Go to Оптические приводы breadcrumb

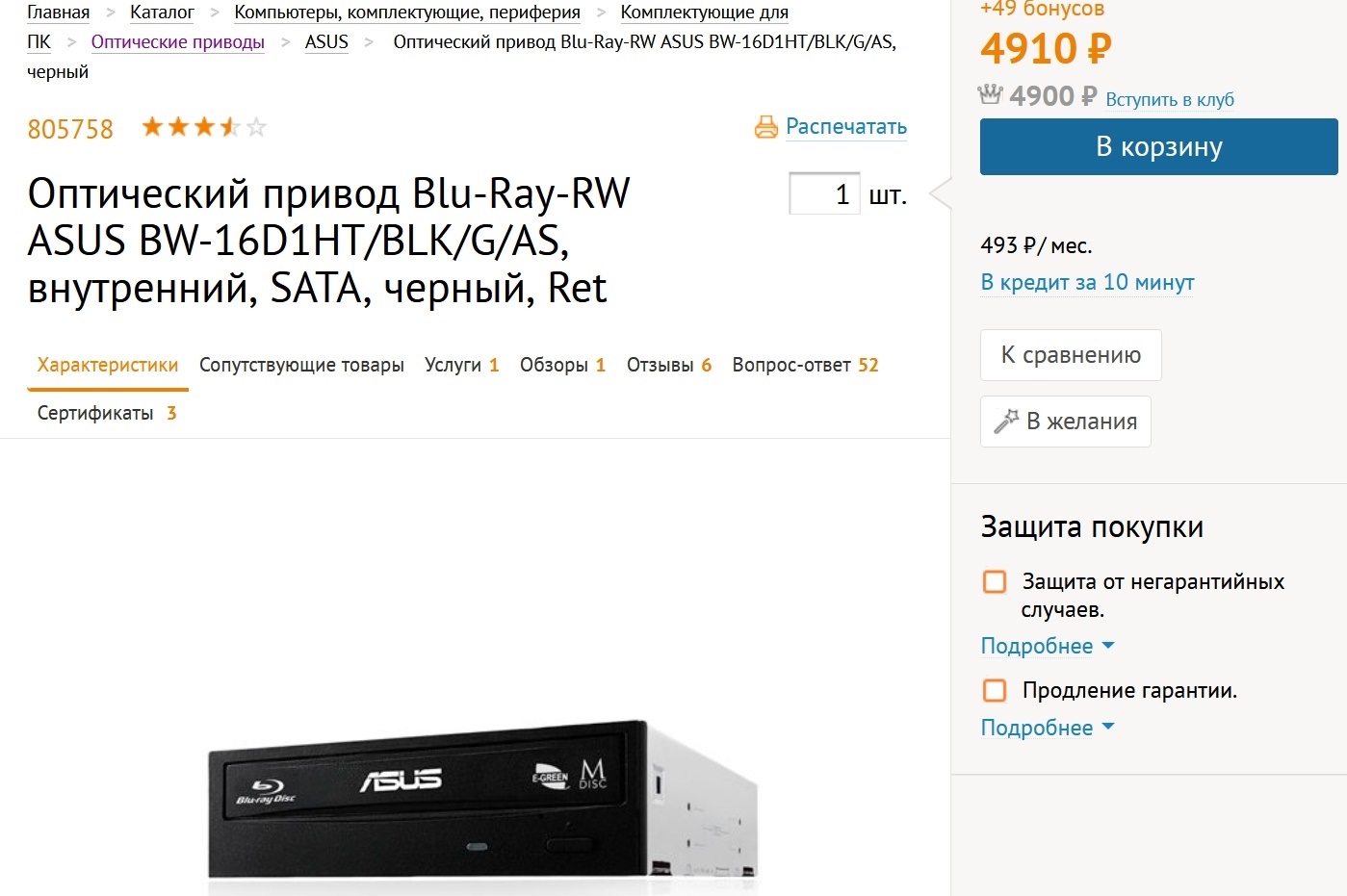tap(177, 41)
